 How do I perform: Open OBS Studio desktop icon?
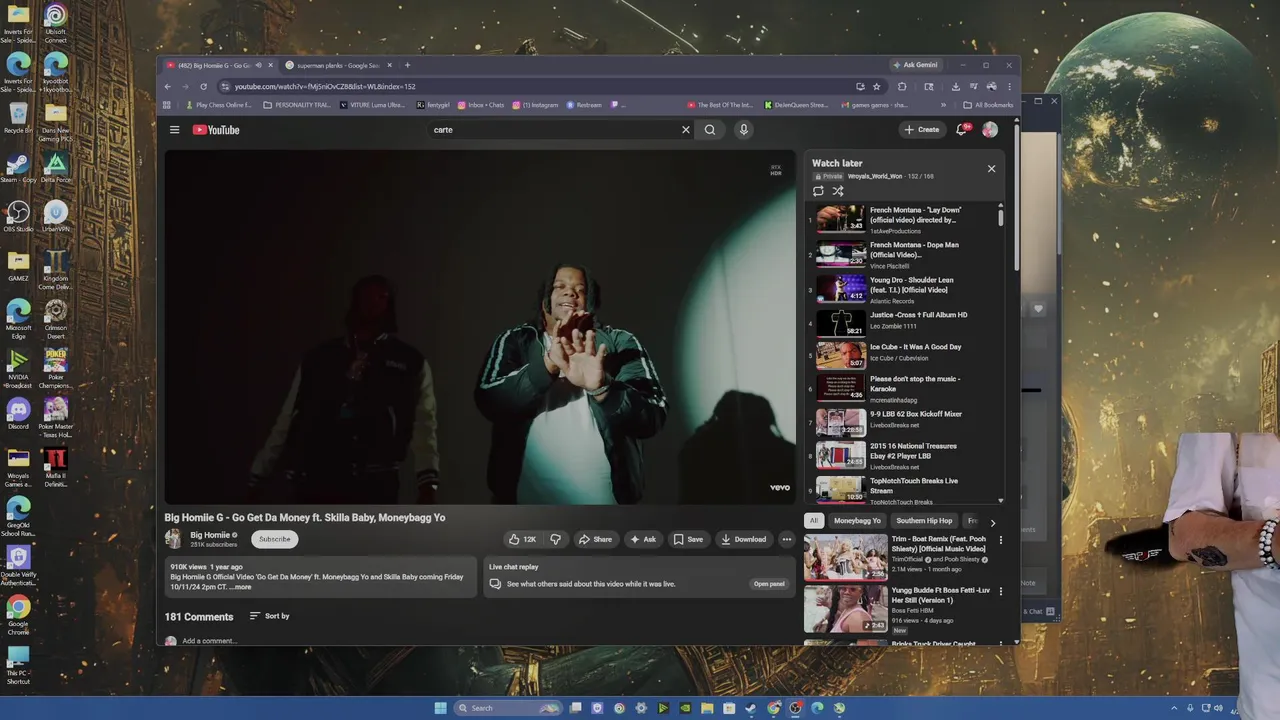pos(18,216)
